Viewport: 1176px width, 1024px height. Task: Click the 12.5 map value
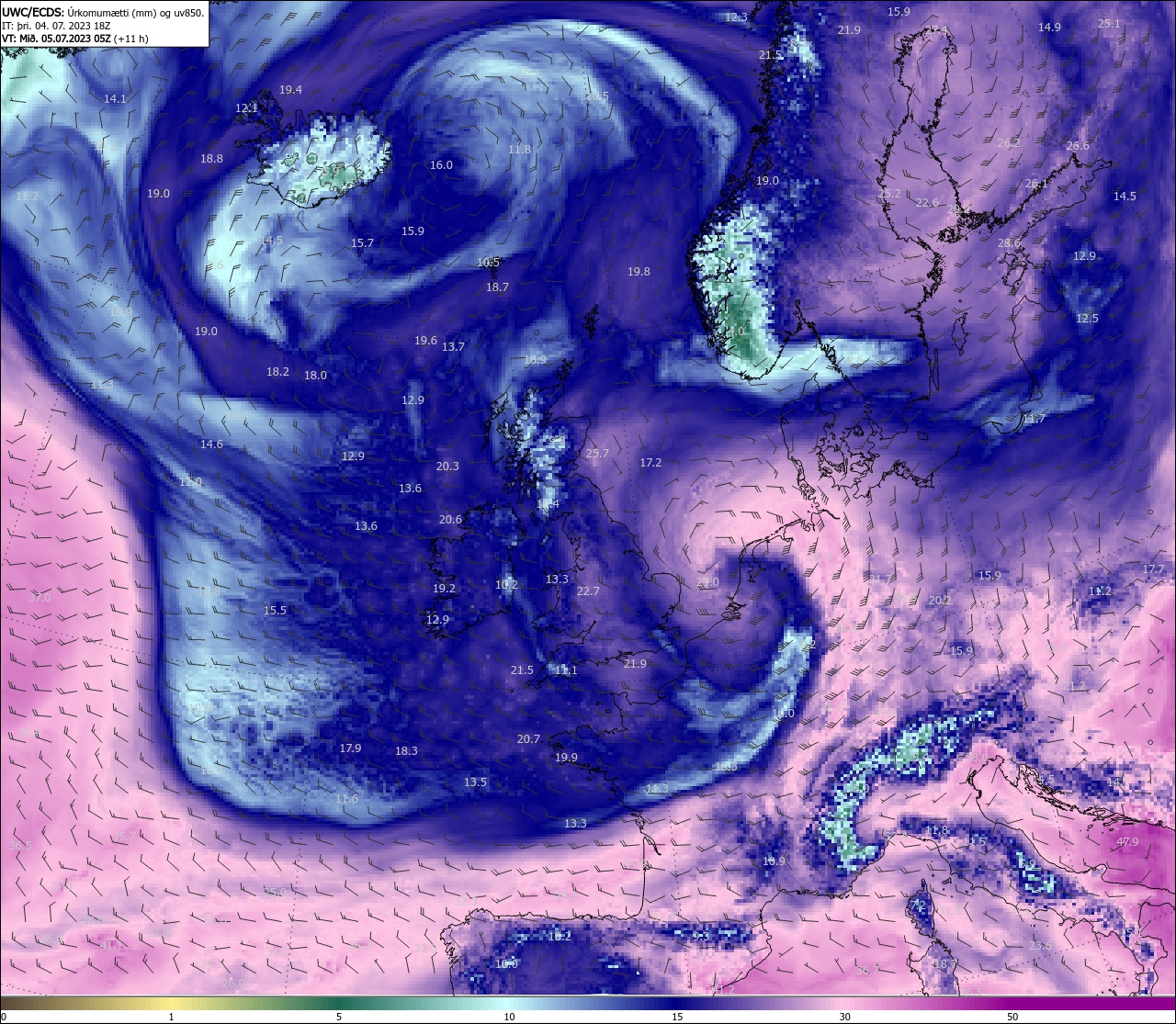[x=1087, y=318]
